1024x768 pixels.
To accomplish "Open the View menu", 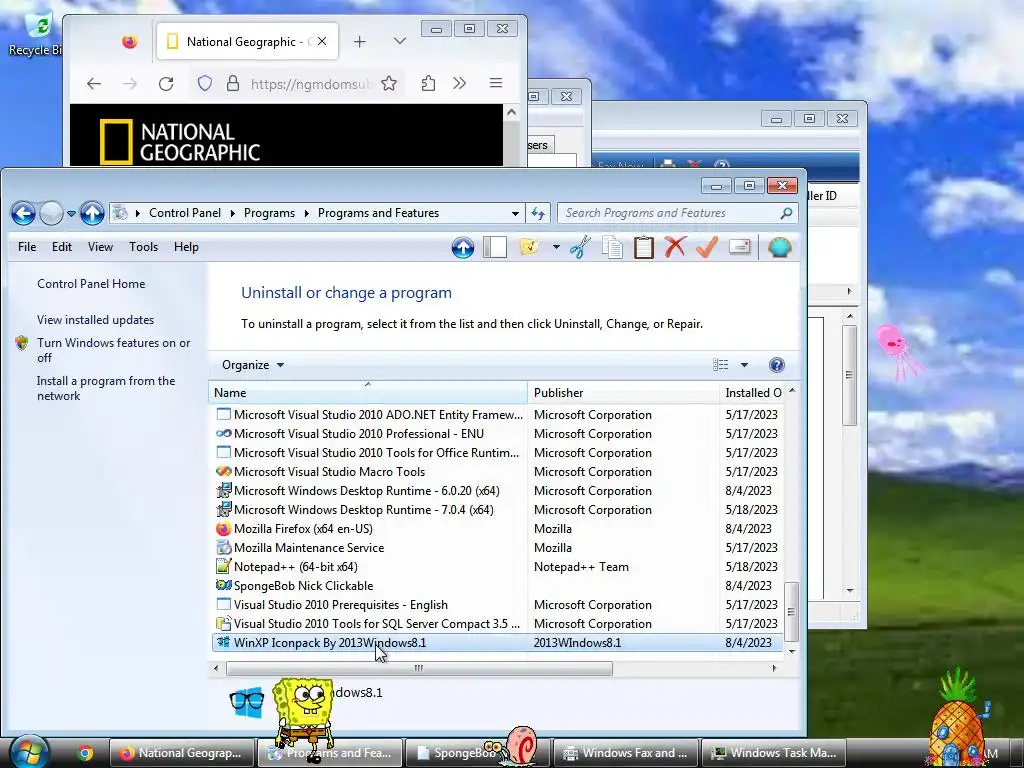I will point(101,247).
